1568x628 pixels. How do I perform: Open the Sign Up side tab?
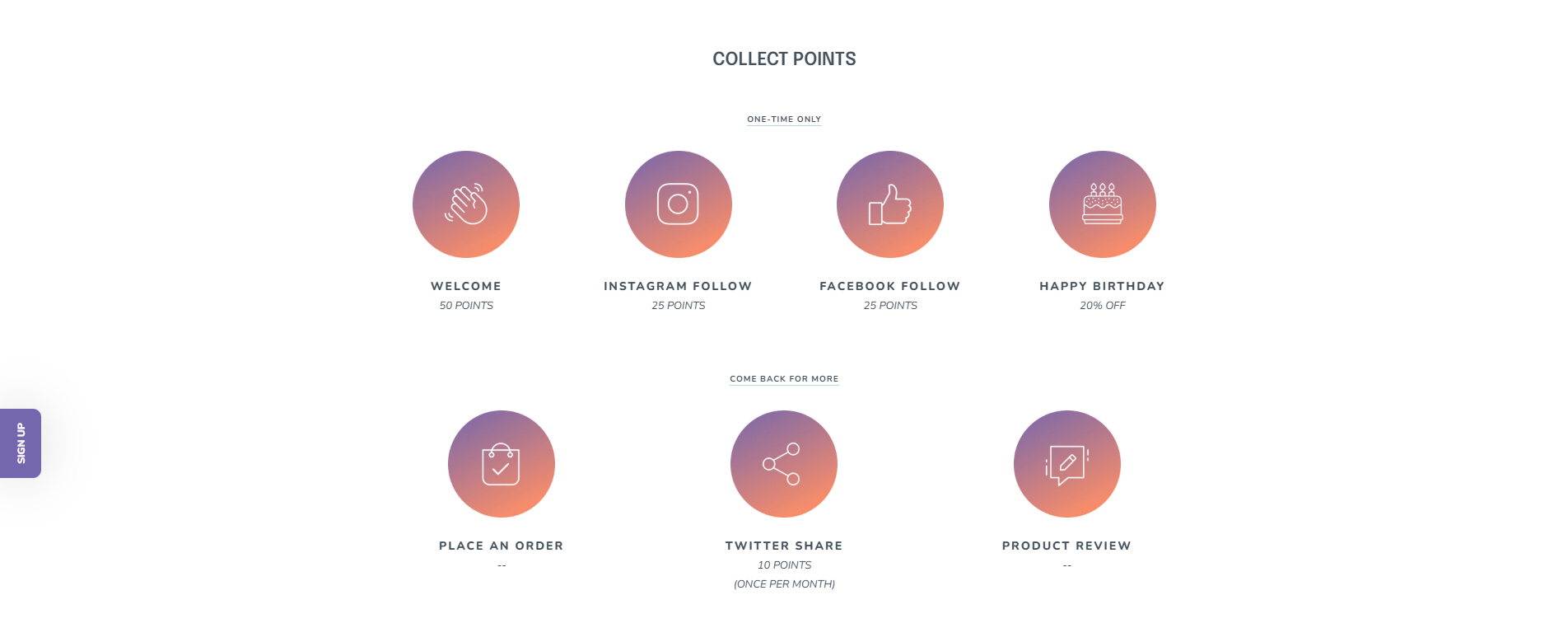pos(21,443)
